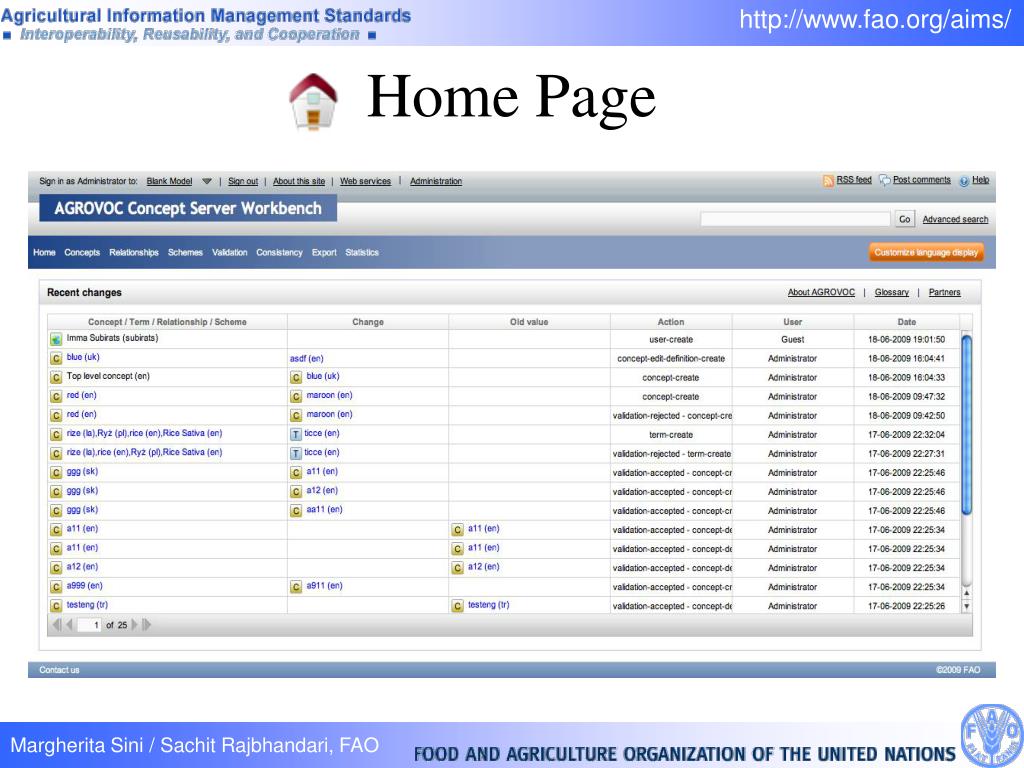Click the Help question mark icon
1024x768 pixels.
coord(964,182)
